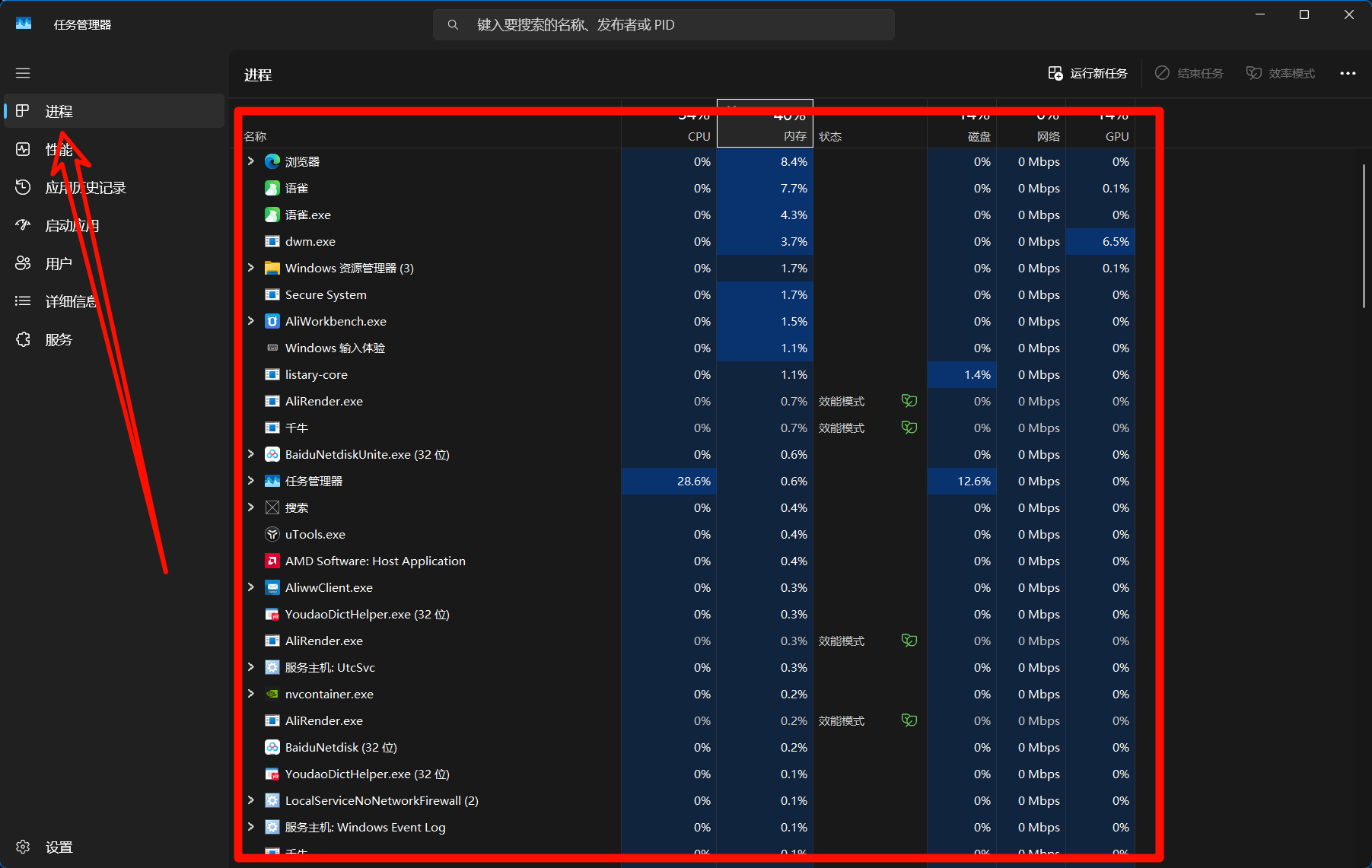Sort by the 磁盘 column header

[962, 123]
